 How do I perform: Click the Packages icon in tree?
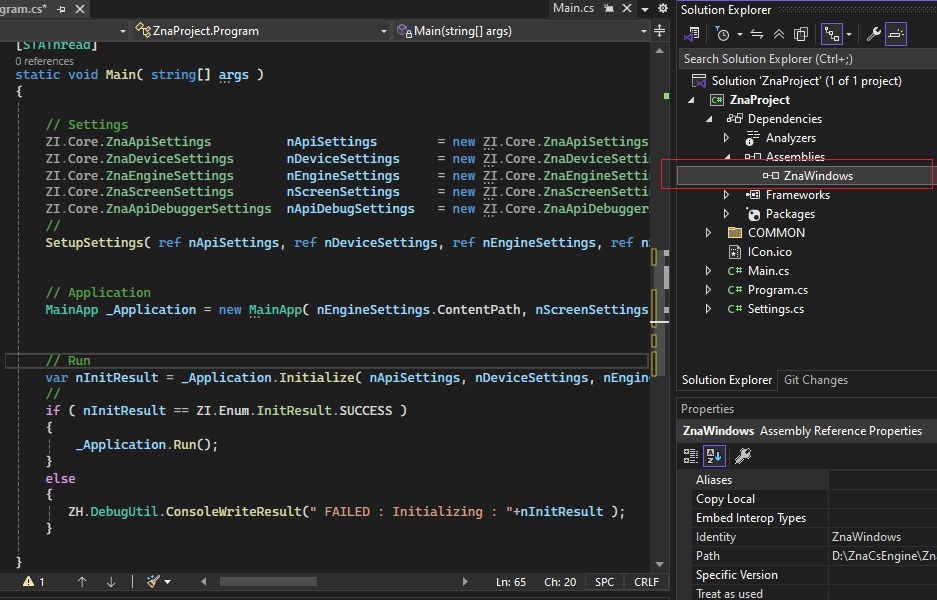(753, 214)
